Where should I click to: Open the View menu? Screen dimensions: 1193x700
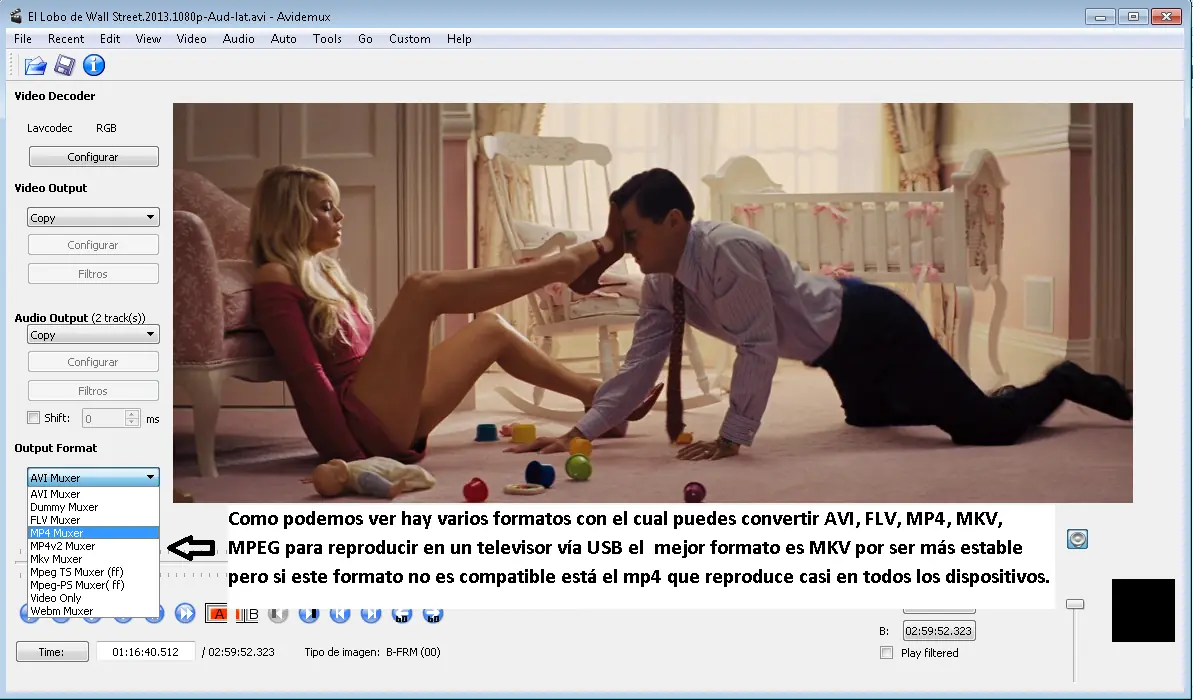[148, 39]
